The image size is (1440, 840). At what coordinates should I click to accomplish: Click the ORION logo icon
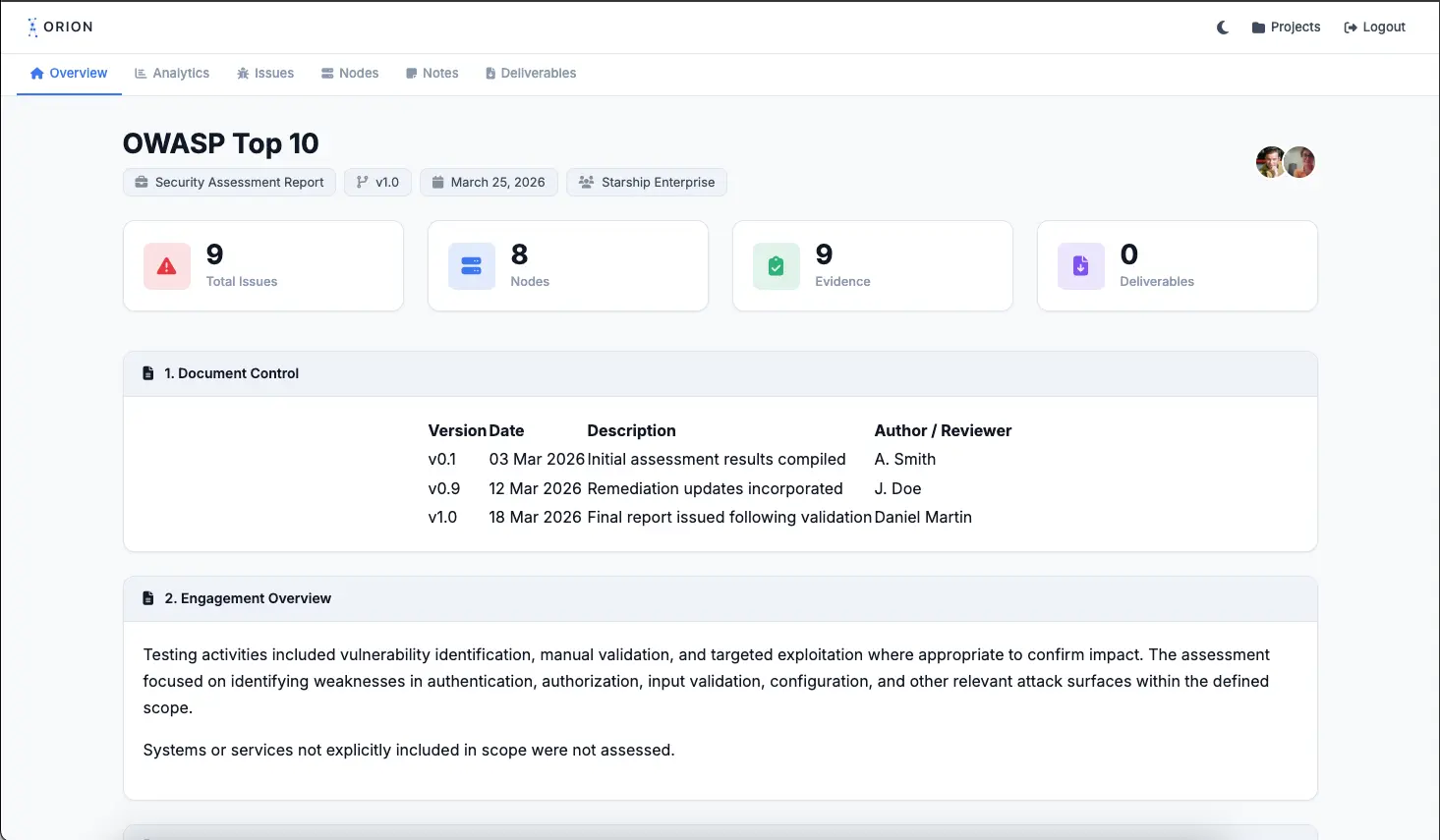tap(33, 27)
